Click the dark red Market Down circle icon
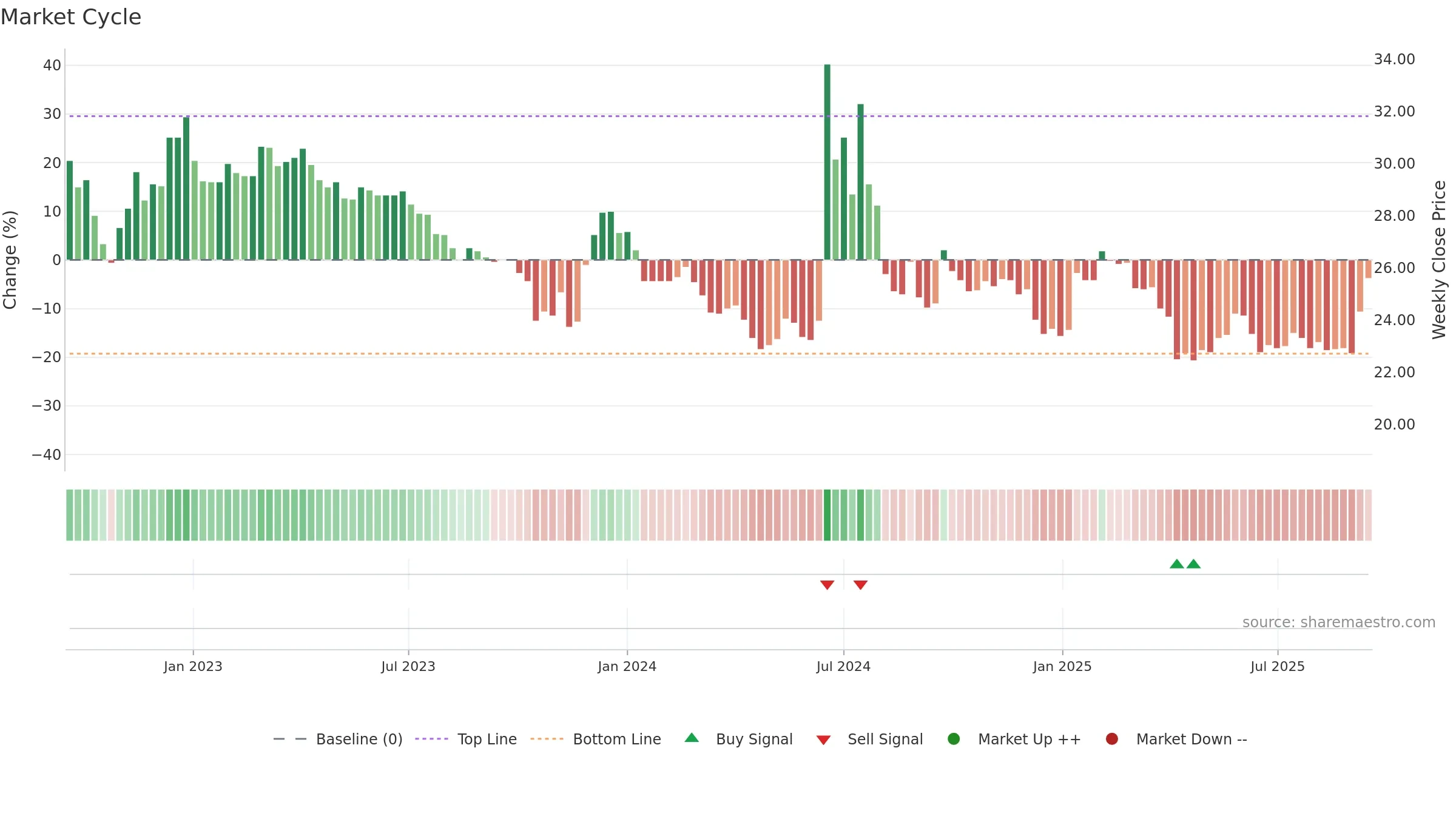 point(1112,739)
